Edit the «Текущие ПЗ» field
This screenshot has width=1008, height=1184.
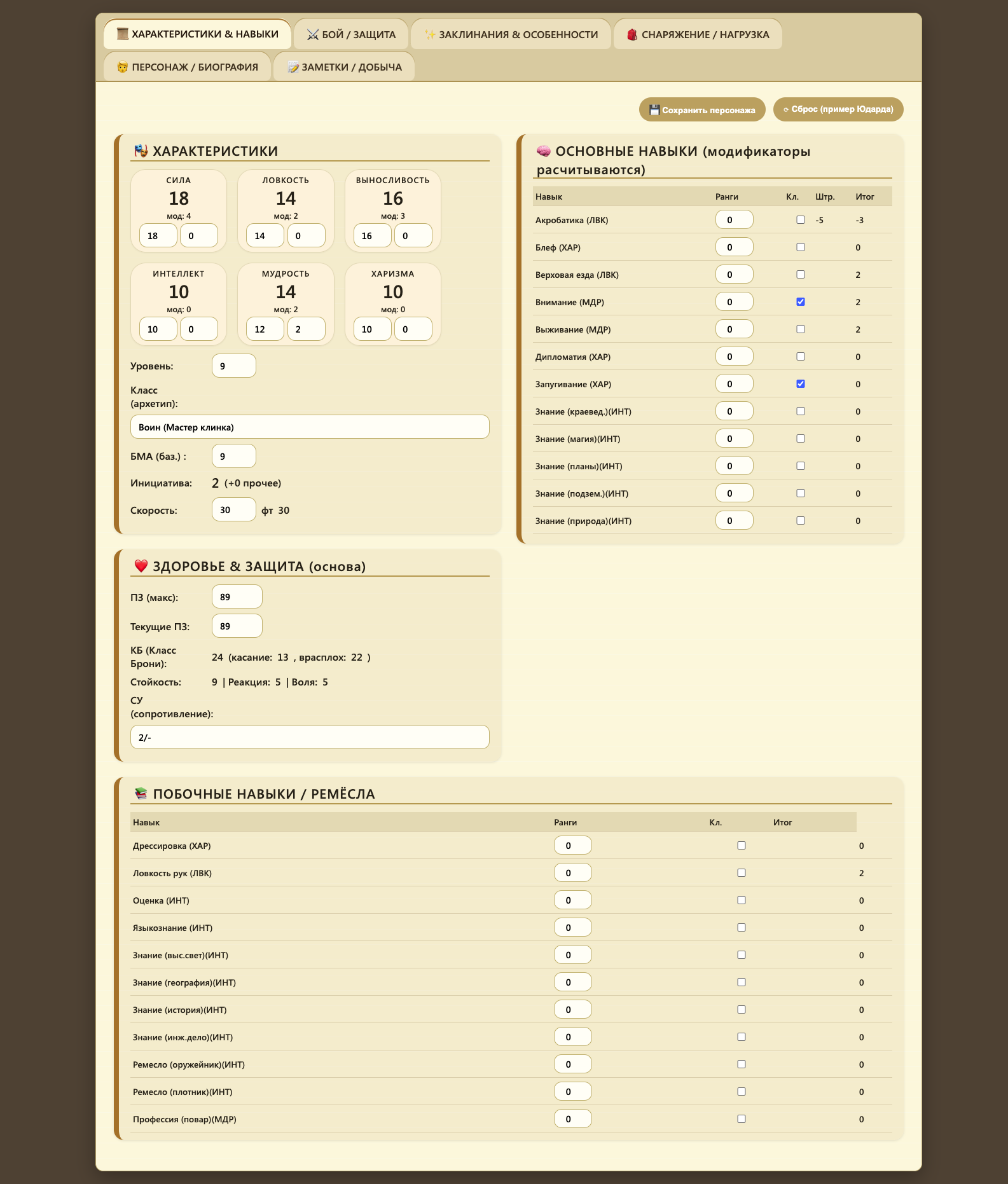point(237,626)
